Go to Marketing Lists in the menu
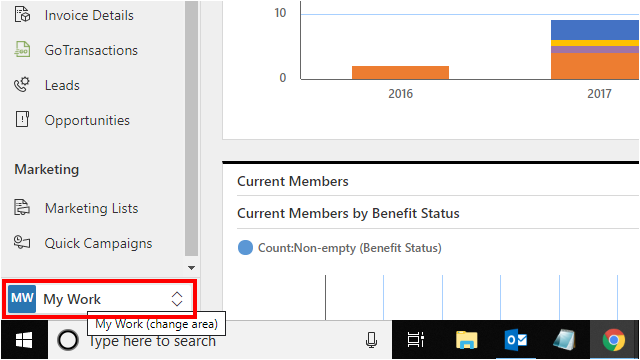The width and height of the screenshot is (640, 360). [91, 208]
